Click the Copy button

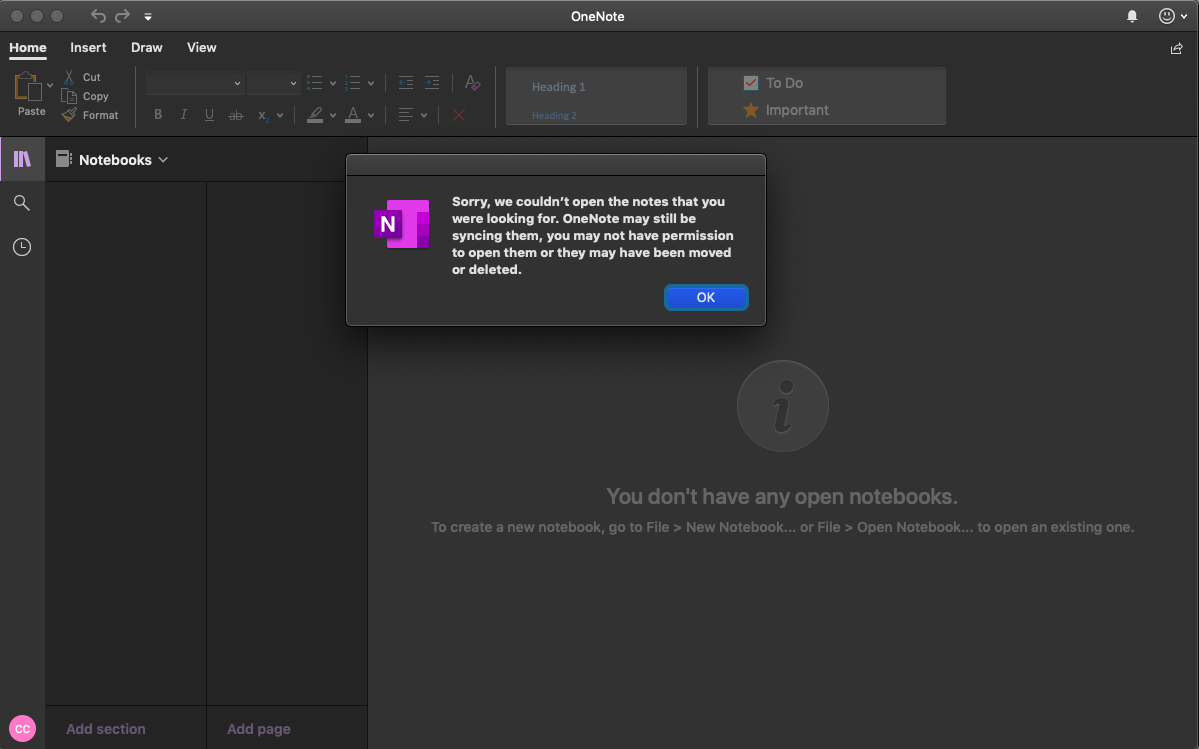tap(85, 96)
